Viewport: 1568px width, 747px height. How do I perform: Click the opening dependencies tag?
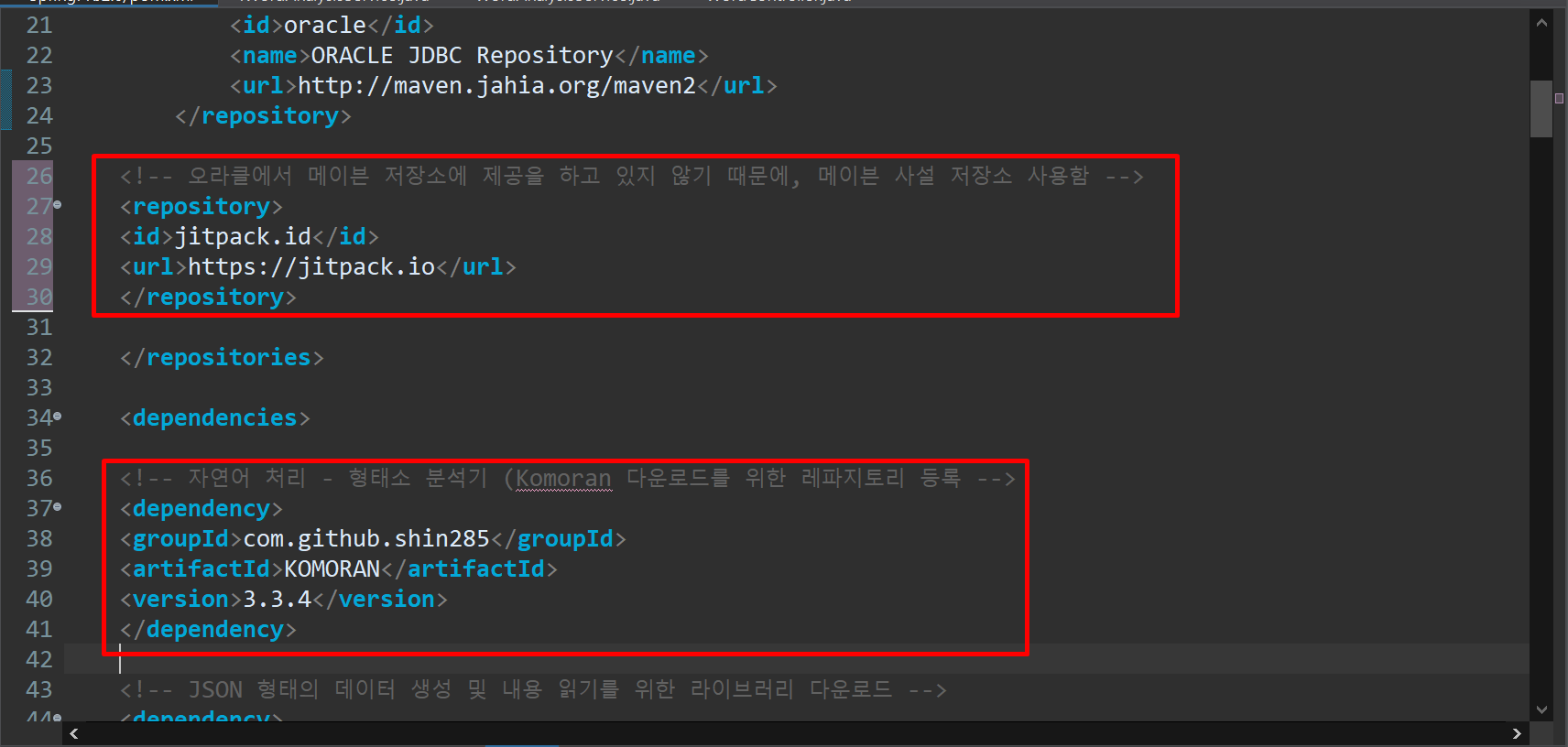pyautogui.click(x=215, y=417)
